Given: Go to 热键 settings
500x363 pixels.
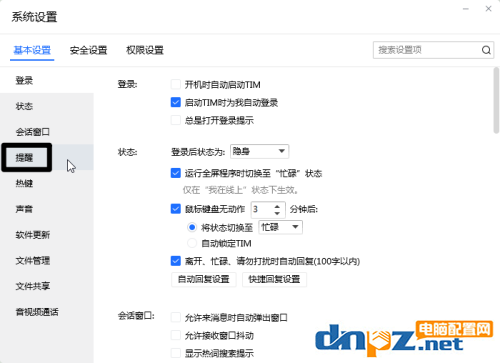Looking at the screenshot, I should click(x=47, y=183).
